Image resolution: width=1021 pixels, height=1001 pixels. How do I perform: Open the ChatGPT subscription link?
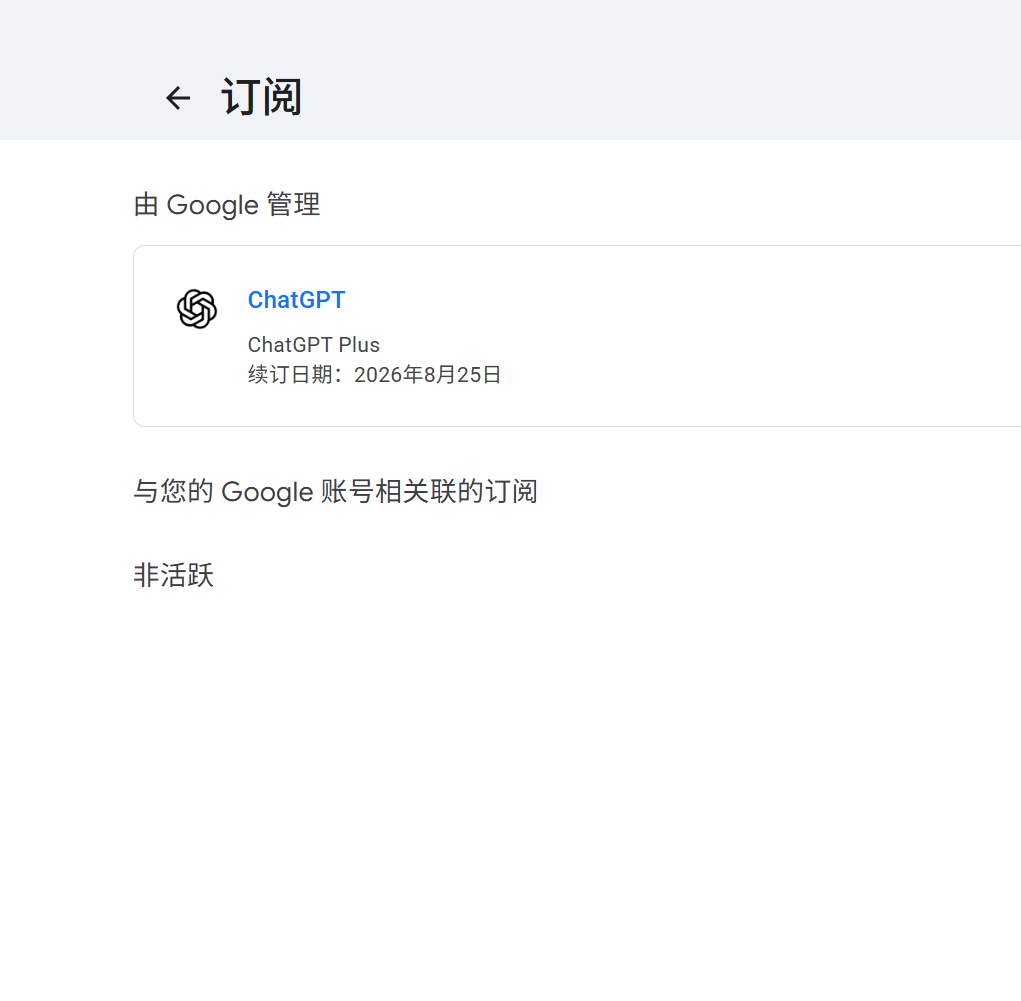tap(296, 300)
